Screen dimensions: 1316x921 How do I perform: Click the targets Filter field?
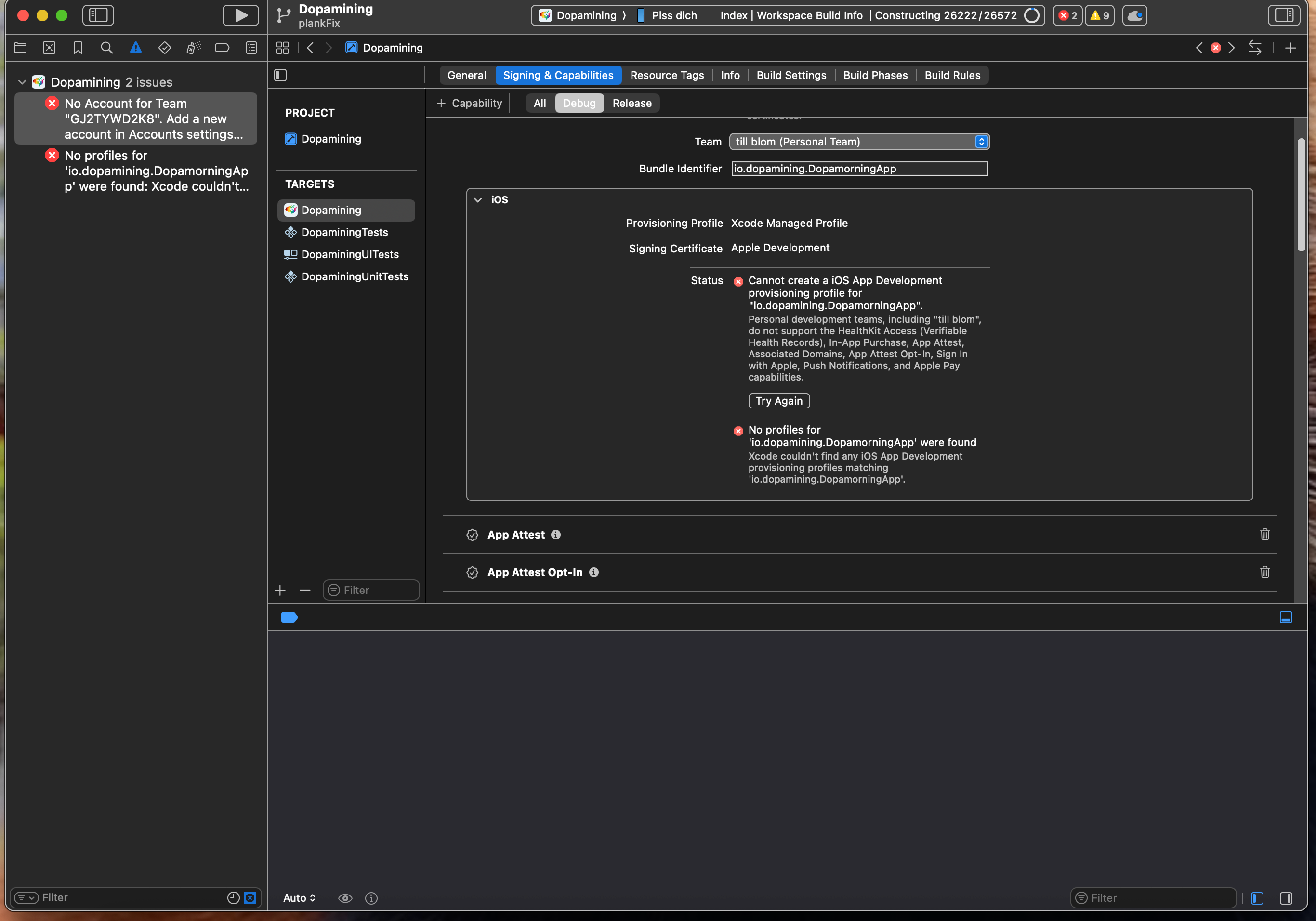click(x=371, y=590)
